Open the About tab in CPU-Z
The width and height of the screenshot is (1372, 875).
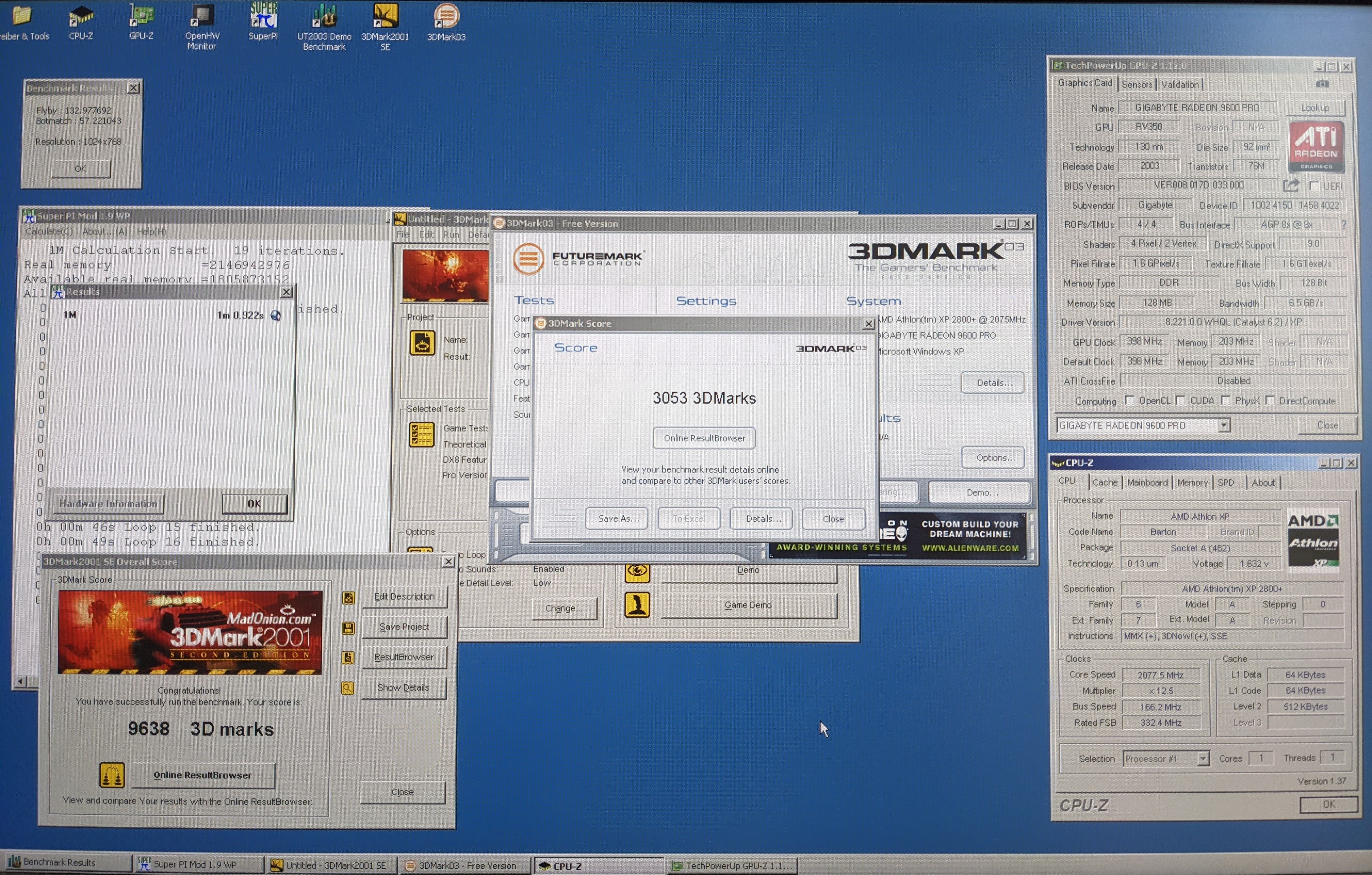click(1263, 482)
